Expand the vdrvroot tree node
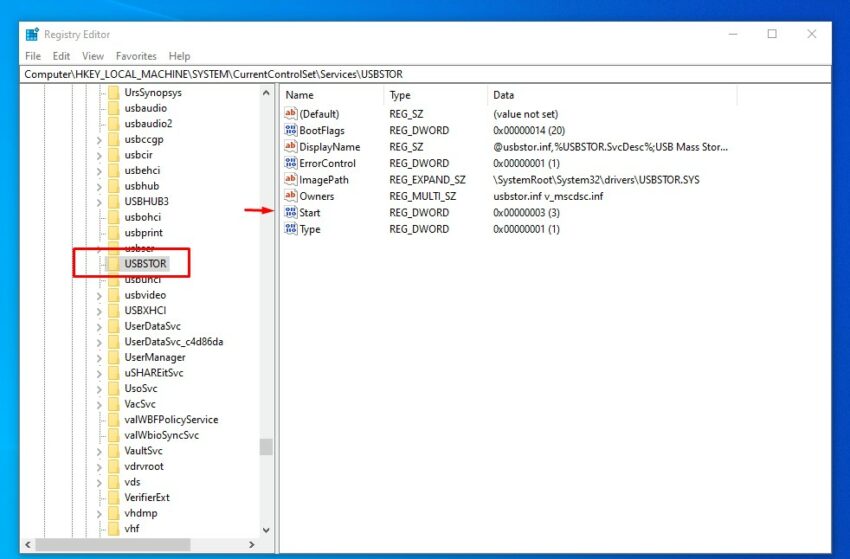Viewport: 850px width, 559px height. pos(99,467)
